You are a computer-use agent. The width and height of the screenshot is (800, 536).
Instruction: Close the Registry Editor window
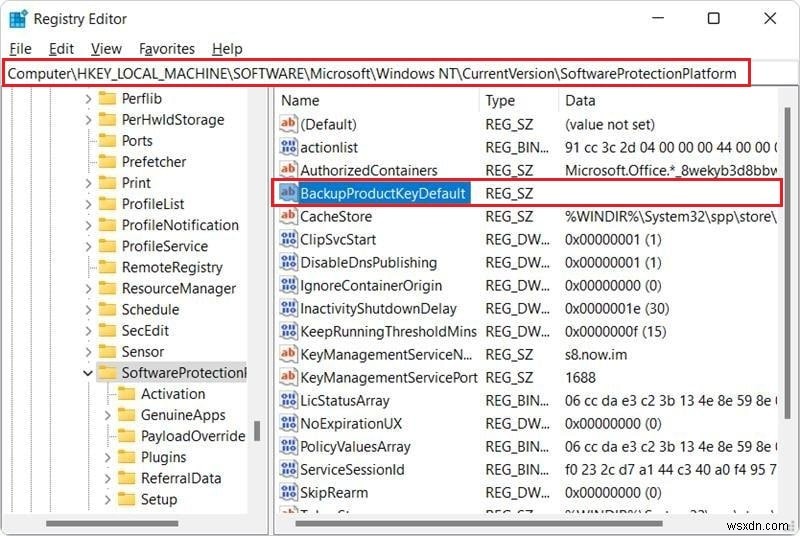coord(770,19)
